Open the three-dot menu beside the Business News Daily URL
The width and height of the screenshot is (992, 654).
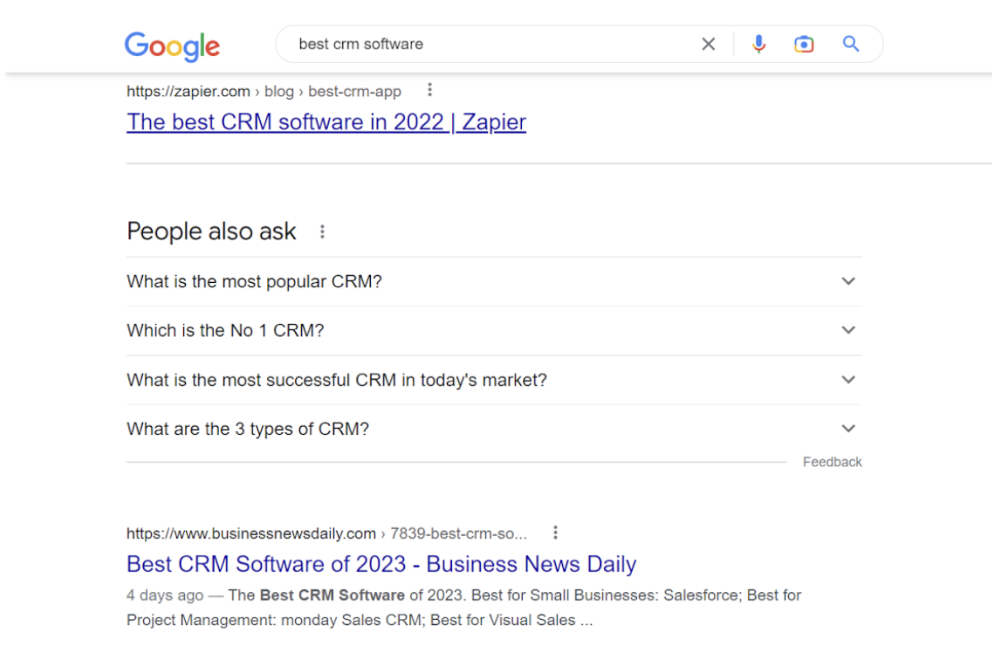pyautogui.click(x=556, y=533)
